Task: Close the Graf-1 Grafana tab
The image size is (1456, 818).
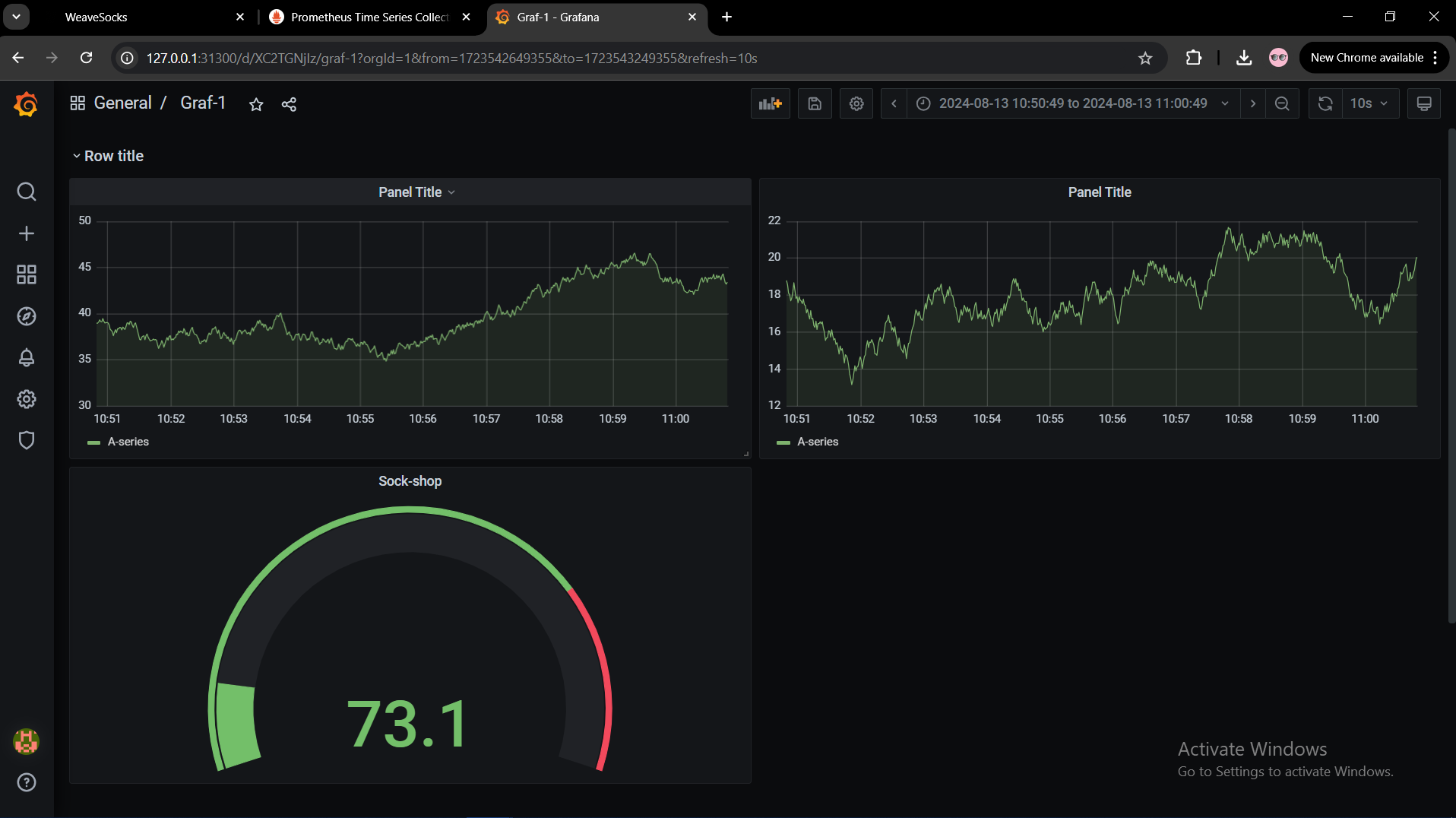Action: coord(692,17)
